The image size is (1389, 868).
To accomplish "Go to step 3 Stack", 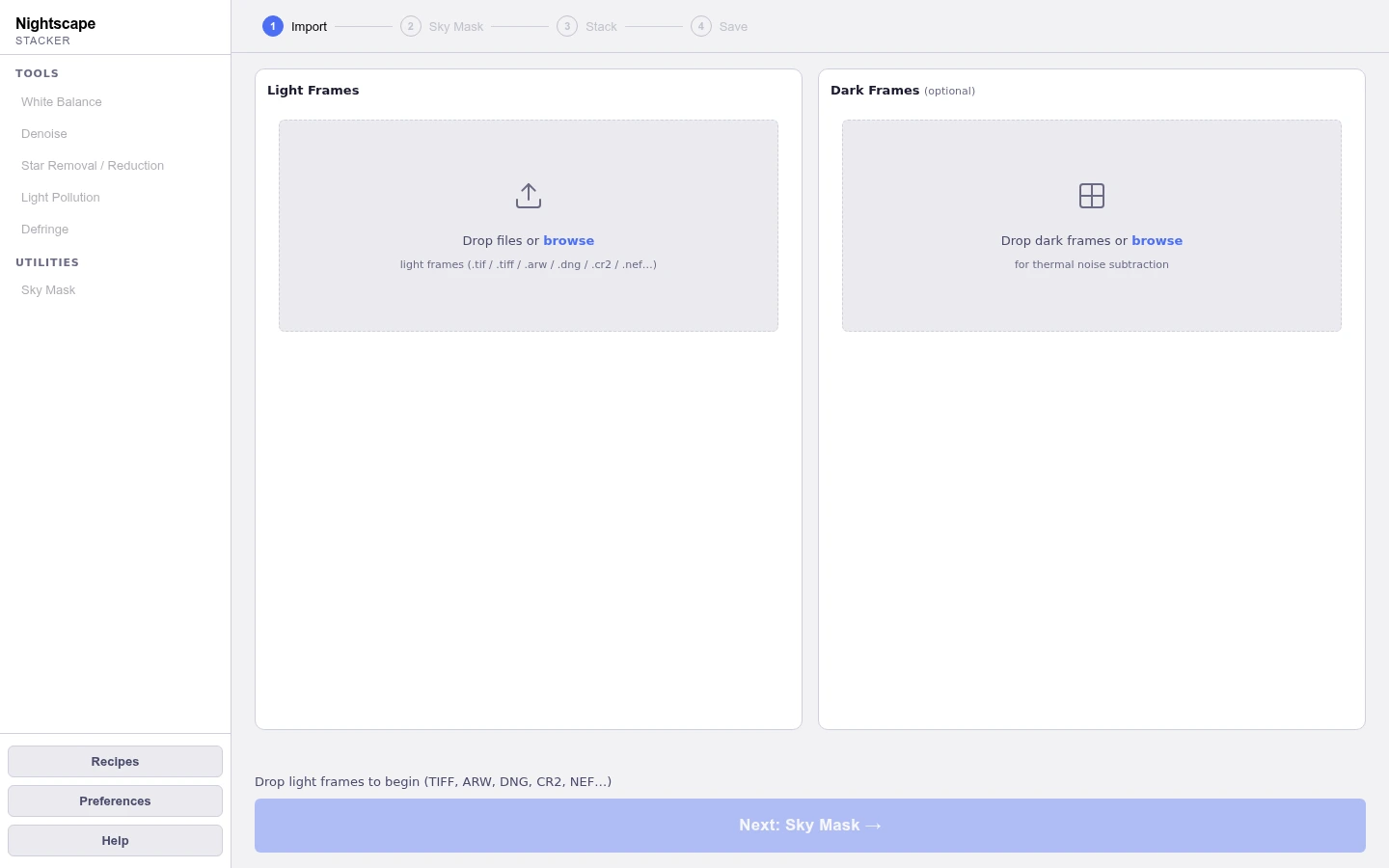I will click(586, 26).
